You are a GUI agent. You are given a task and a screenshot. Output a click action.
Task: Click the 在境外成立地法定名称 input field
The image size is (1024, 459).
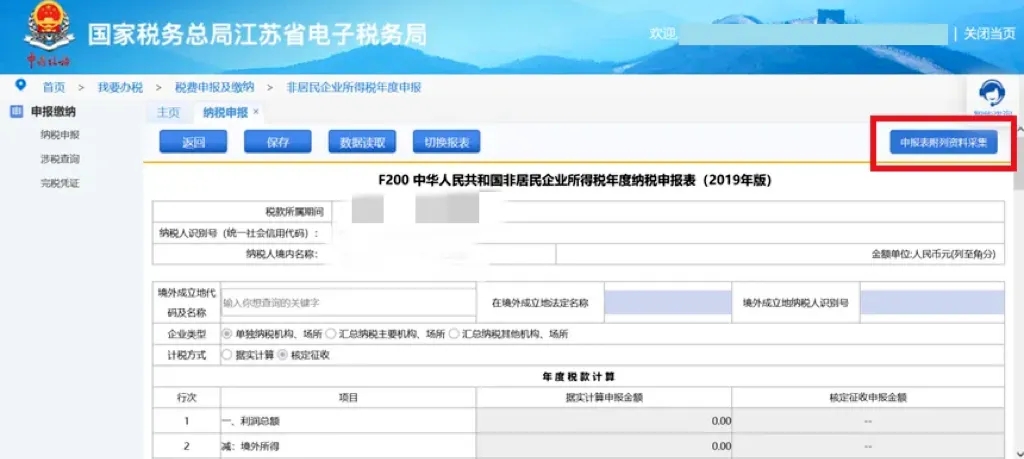tap(667, 303)
